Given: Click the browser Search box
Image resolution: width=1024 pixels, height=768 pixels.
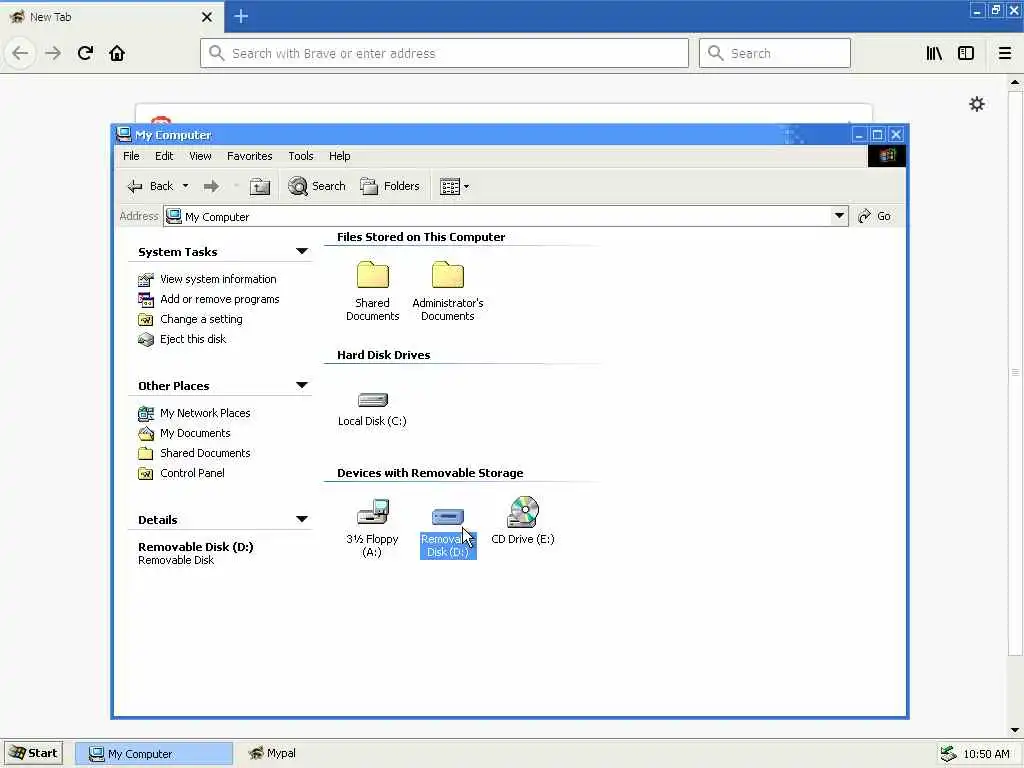Looking at the screenshot, I should point(775,53).
